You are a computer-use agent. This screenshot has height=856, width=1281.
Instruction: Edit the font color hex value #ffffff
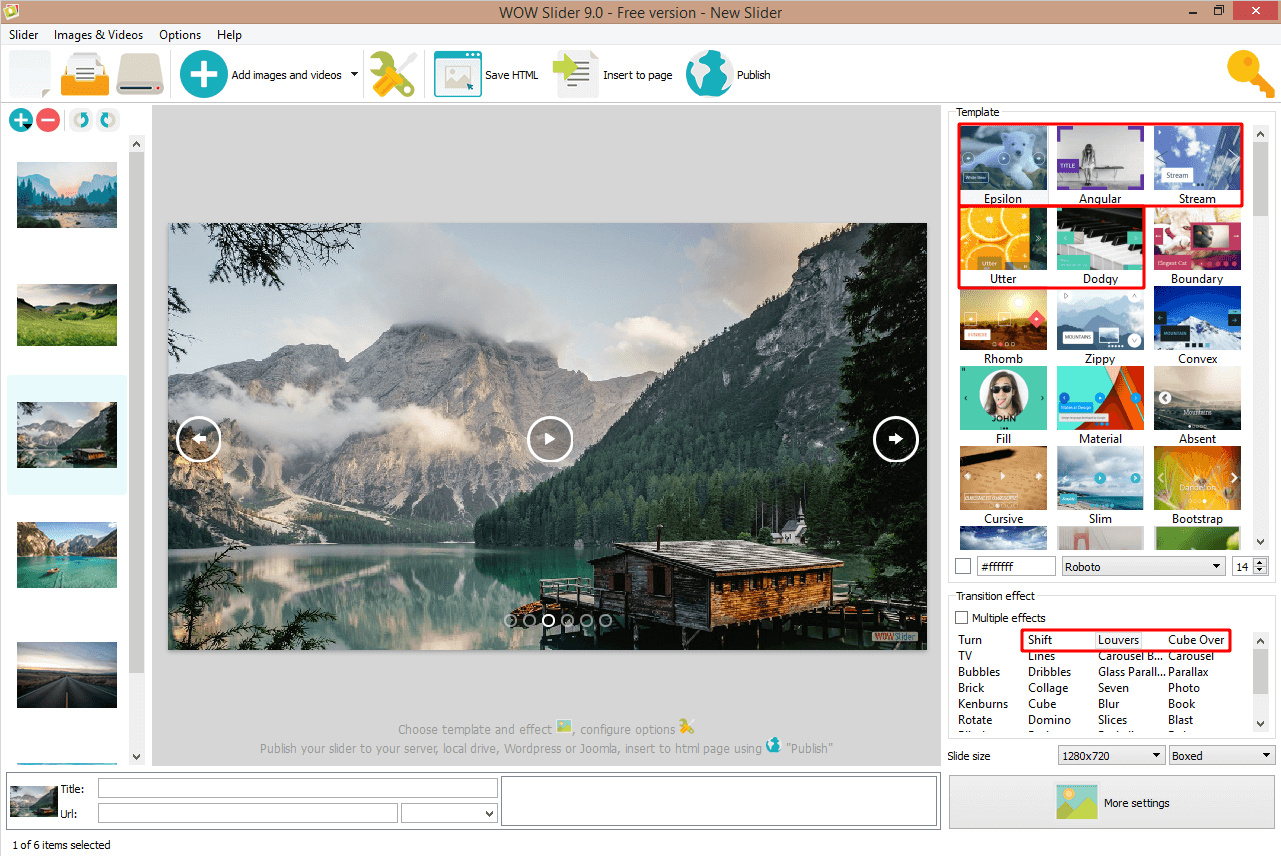tap(1015, 565)
